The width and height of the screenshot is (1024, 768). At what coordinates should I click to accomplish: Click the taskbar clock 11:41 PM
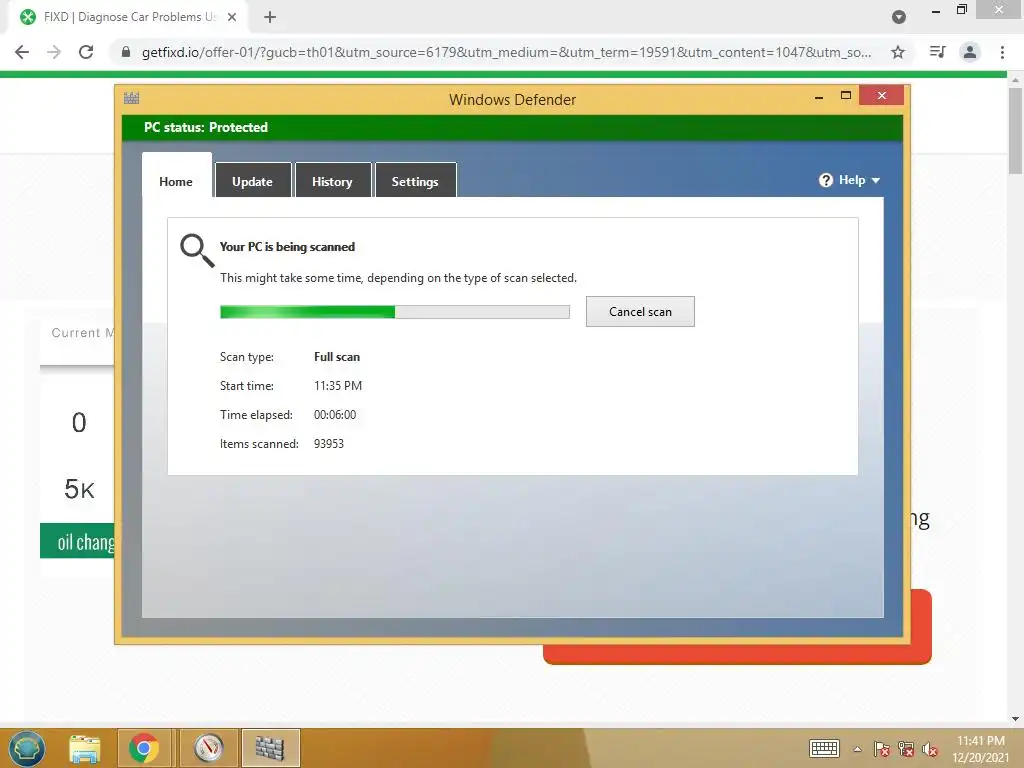980,741
